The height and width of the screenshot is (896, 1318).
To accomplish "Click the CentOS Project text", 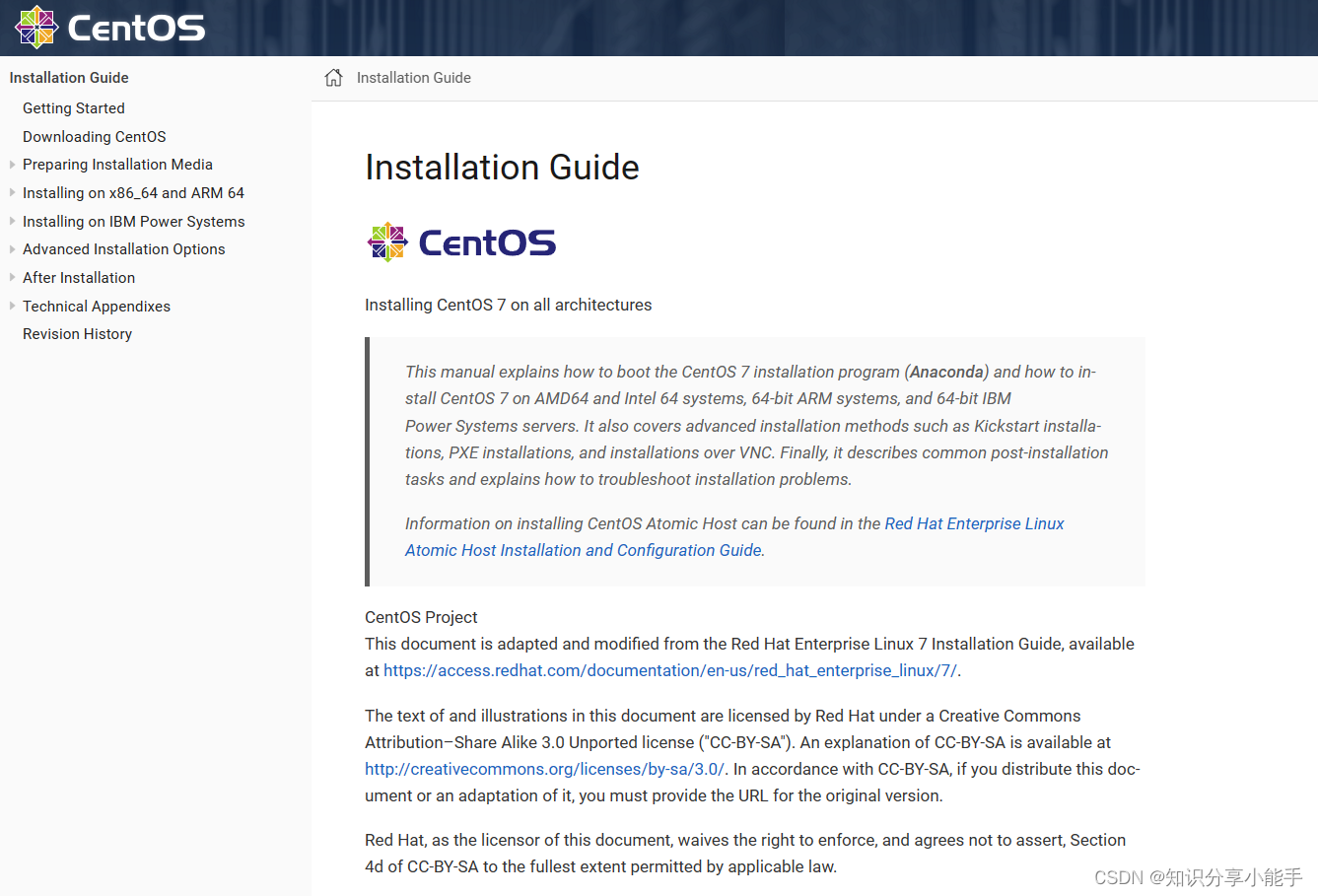I will click(x=421, y=617).
